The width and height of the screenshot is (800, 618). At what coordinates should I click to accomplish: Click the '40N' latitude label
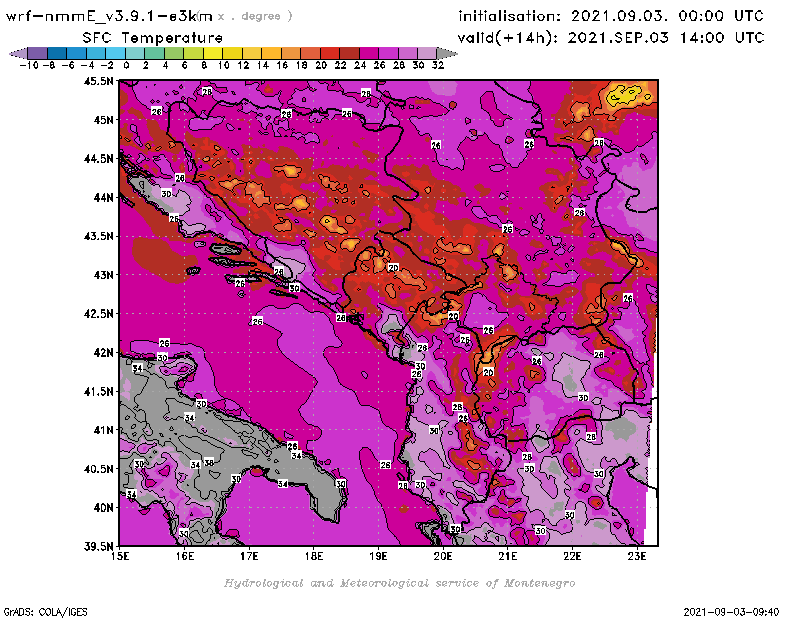pyautogui.click(x=103, y=507)
